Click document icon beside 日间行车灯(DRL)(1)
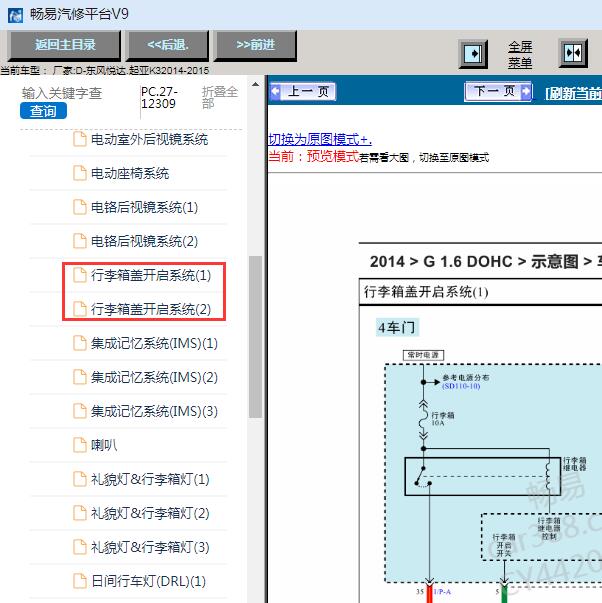Viewport: 602px width, 603px height. pos(80,581)
